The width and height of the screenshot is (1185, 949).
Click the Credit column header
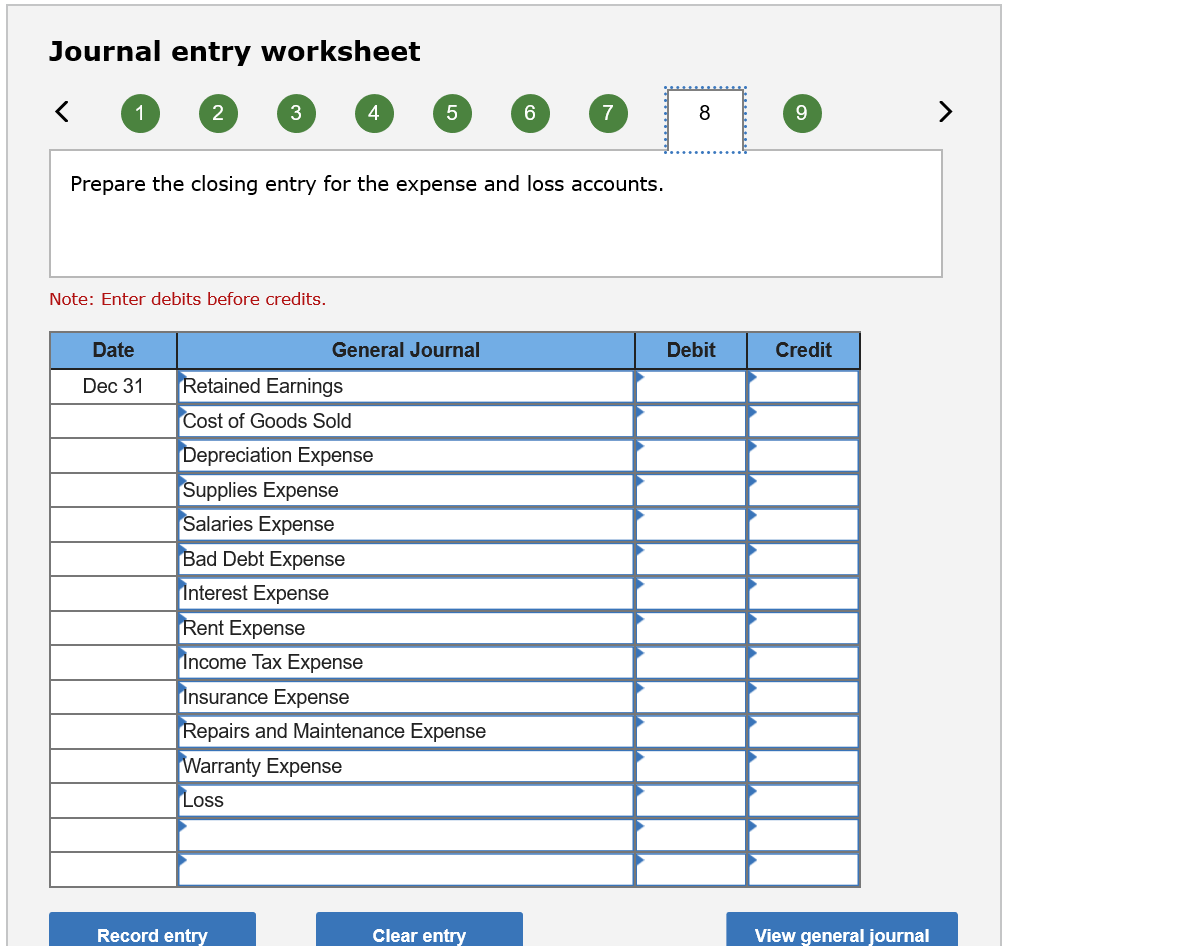pyautogui.click(x=803, y=350)
